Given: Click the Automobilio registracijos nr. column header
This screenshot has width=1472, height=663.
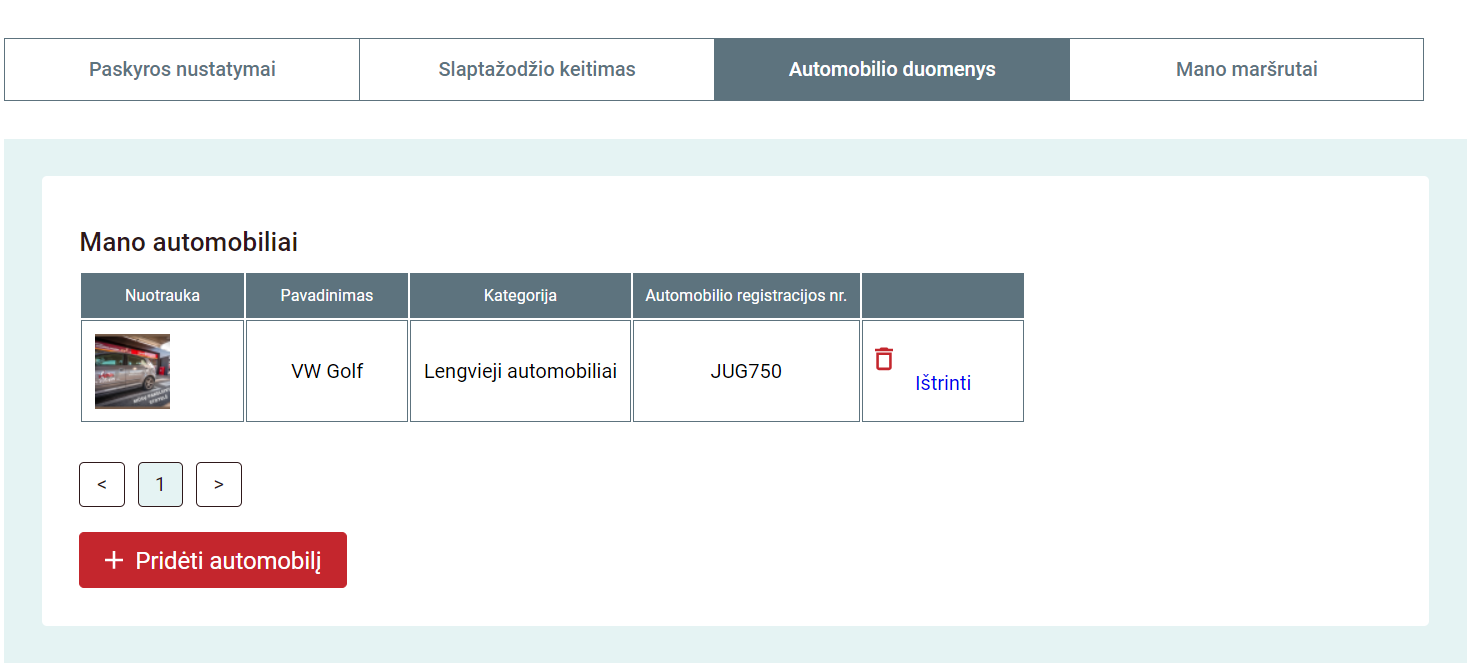Looking at the screenshot, I should pos(746,296).
